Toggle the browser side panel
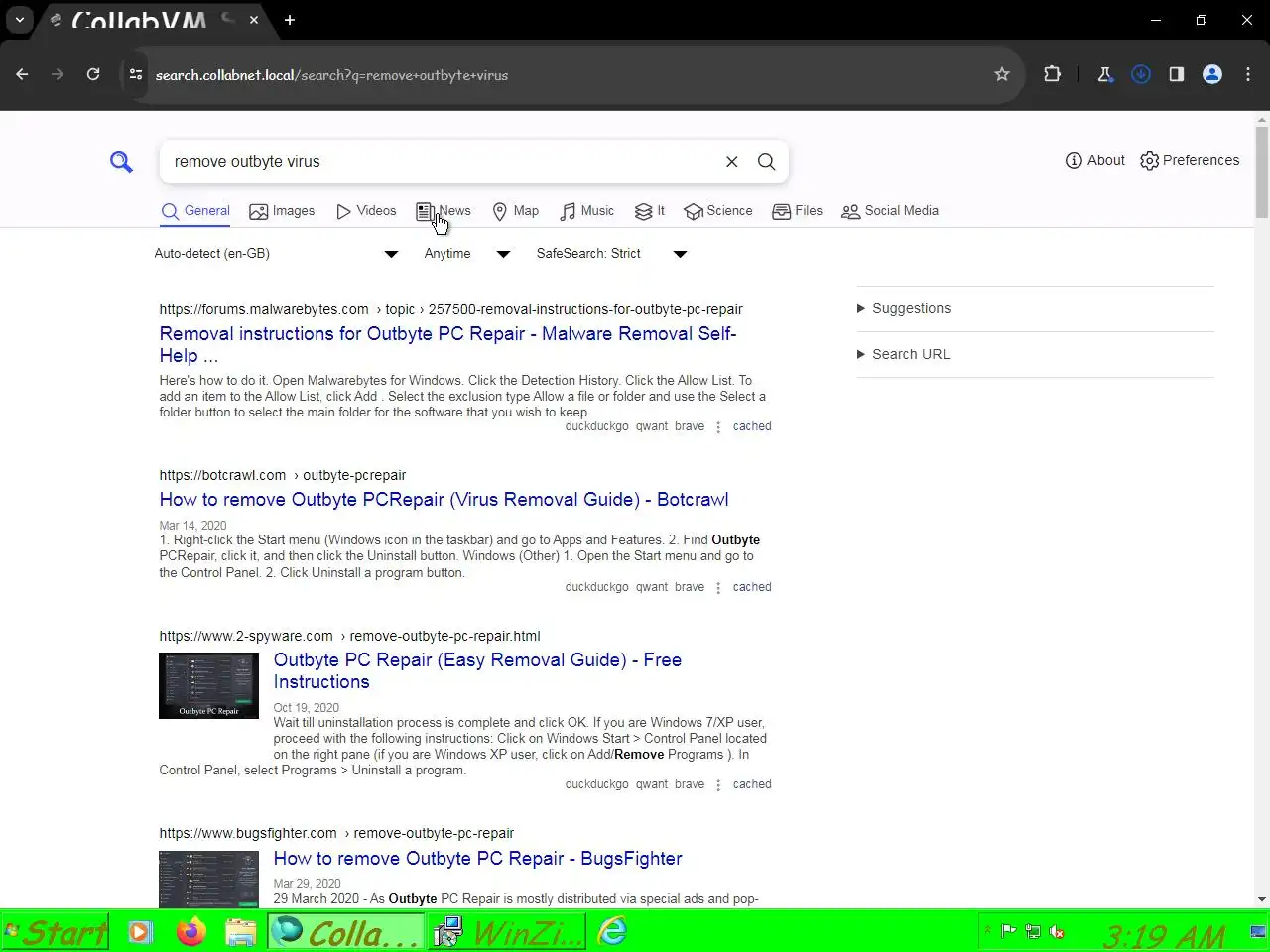Image resolution: width=1270 pixels, height=952 pixels. coord(1177,74)
